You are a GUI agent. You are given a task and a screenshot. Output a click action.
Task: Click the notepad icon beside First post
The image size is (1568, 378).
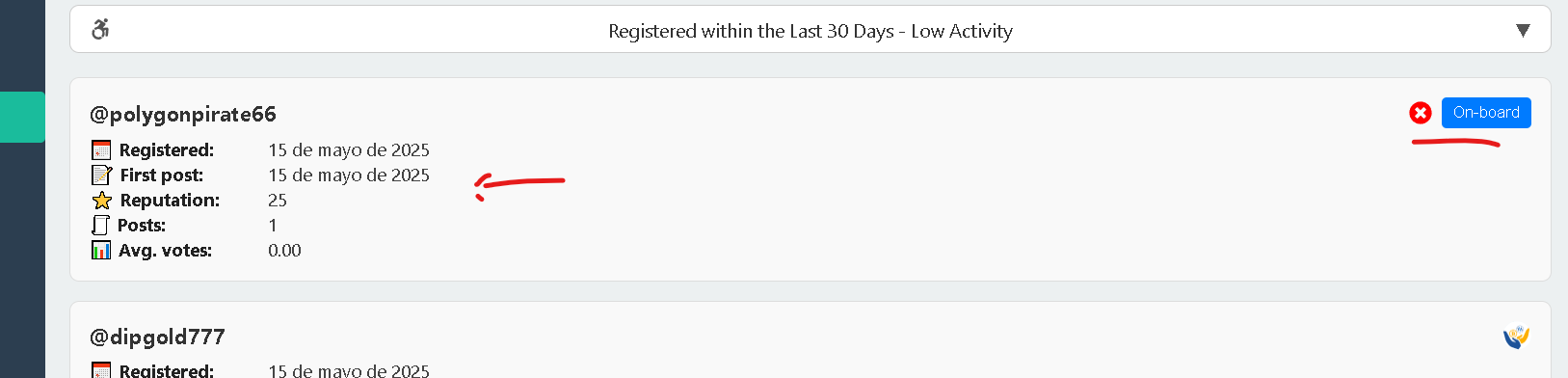[x=101, y=175]
